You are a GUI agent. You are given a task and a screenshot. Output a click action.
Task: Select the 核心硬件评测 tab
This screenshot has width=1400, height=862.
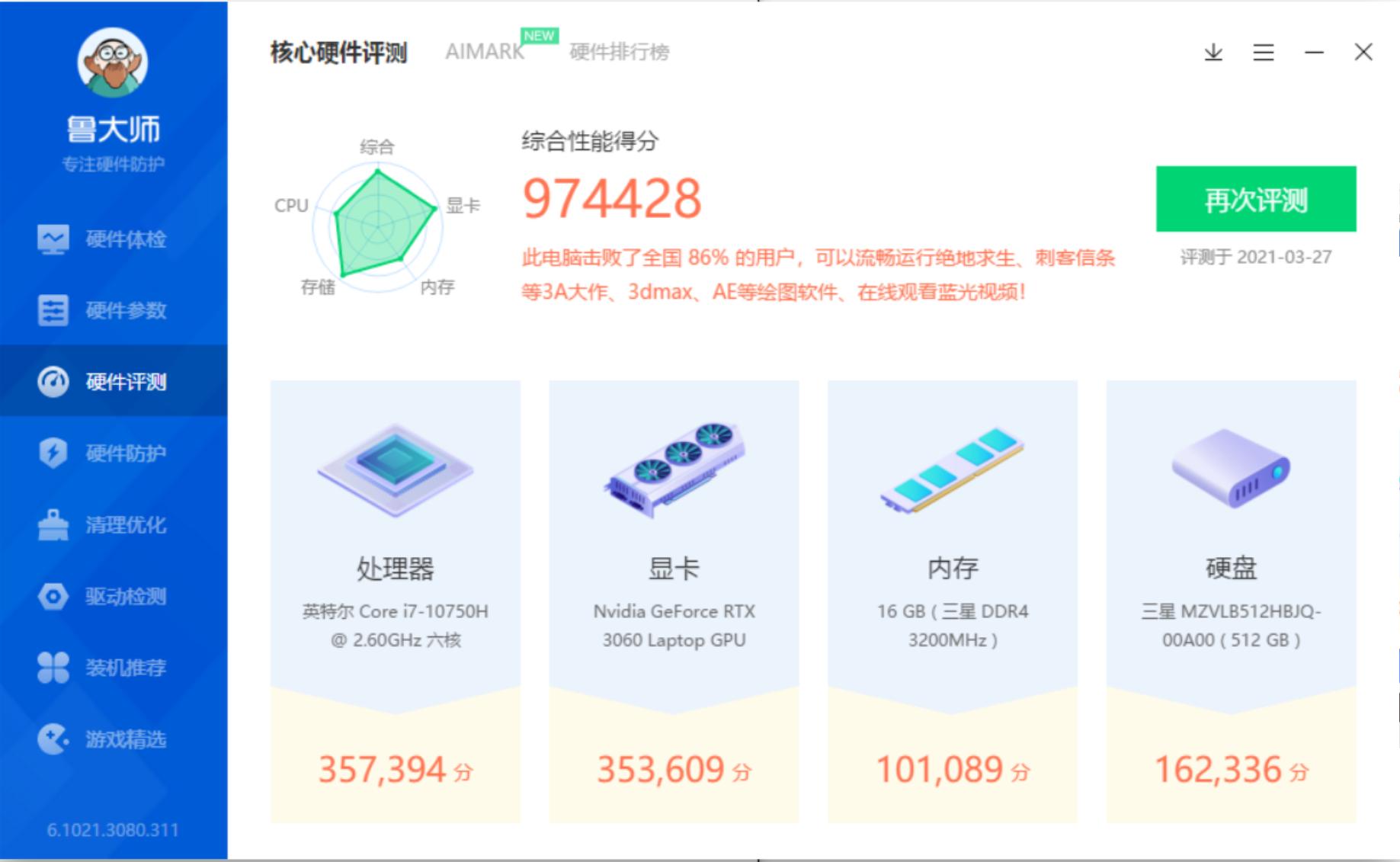(338, 52)
